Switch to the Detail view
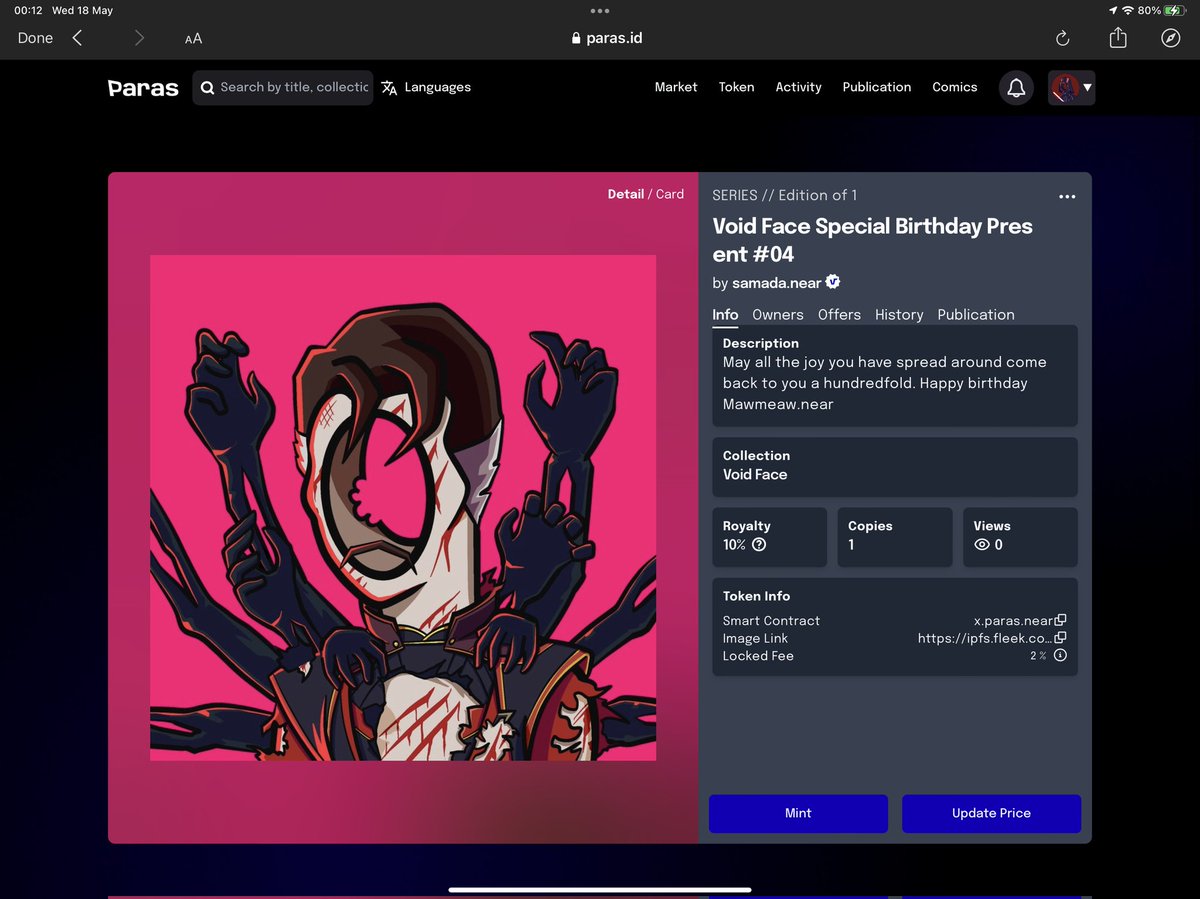Image resolution: width=1200 pixels, height=899 pixels. point(626,194)
